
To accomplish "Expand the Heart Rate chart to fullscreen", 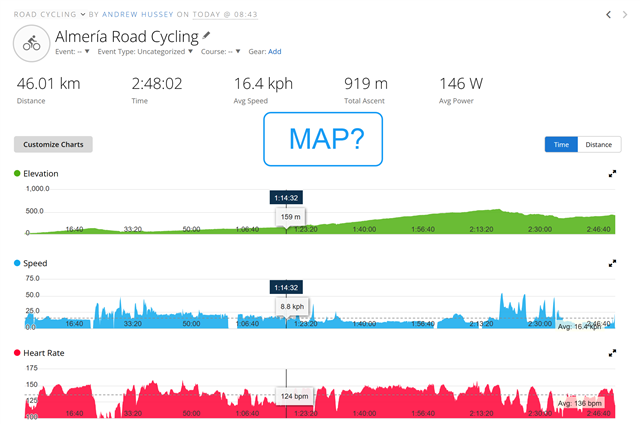I will pos(612,354).
